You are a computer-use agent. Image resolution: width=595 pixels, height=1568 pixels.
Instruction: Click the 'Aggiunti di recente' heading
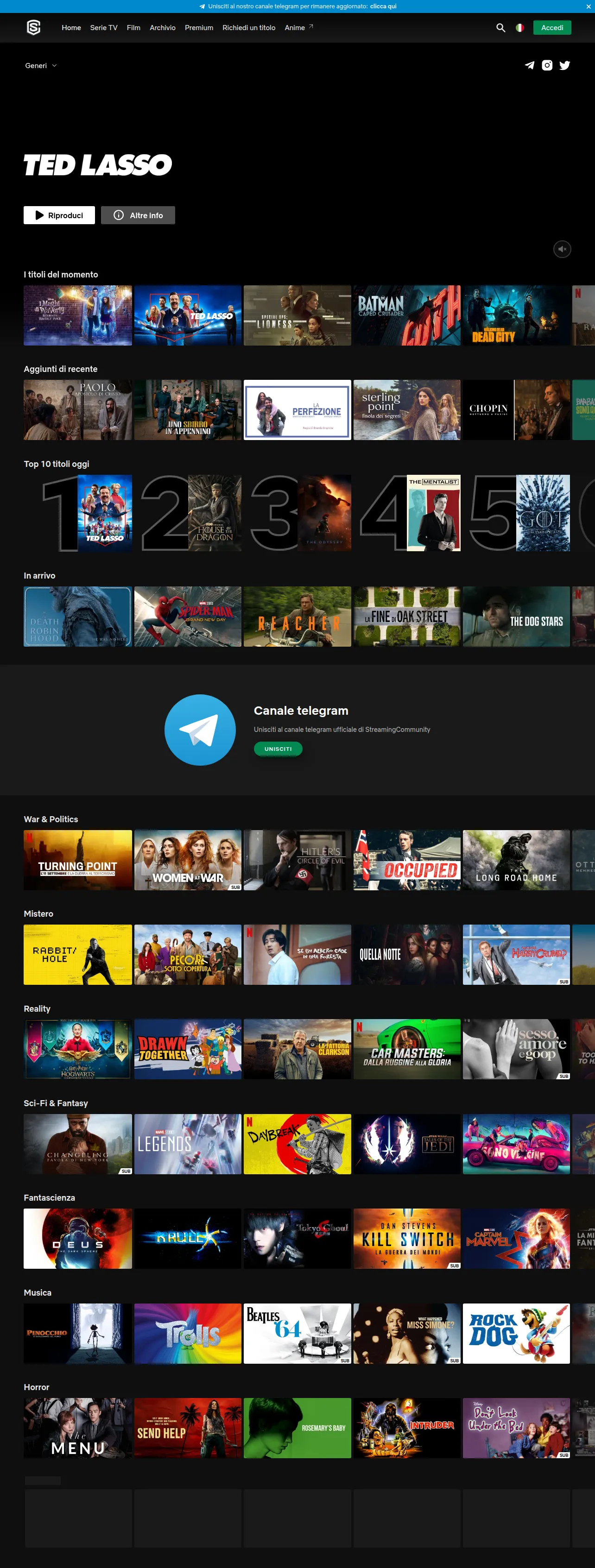[60, 369]
